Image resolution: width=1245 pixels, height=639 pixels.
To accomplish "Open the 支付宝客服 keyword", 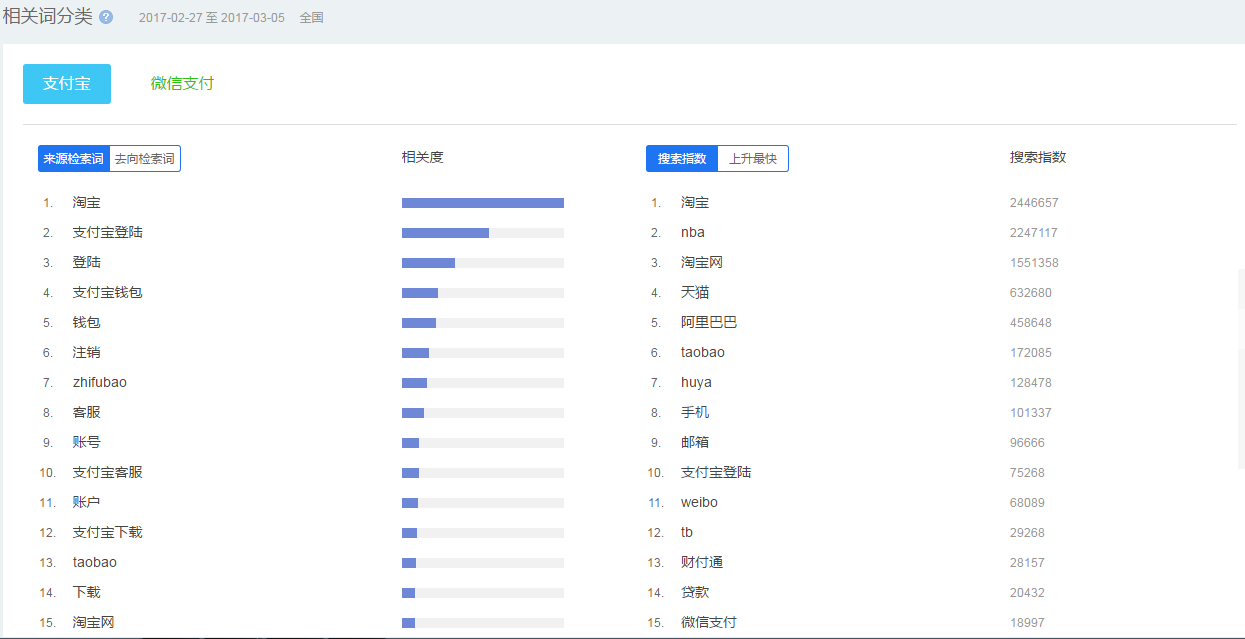I will point(108,473).
